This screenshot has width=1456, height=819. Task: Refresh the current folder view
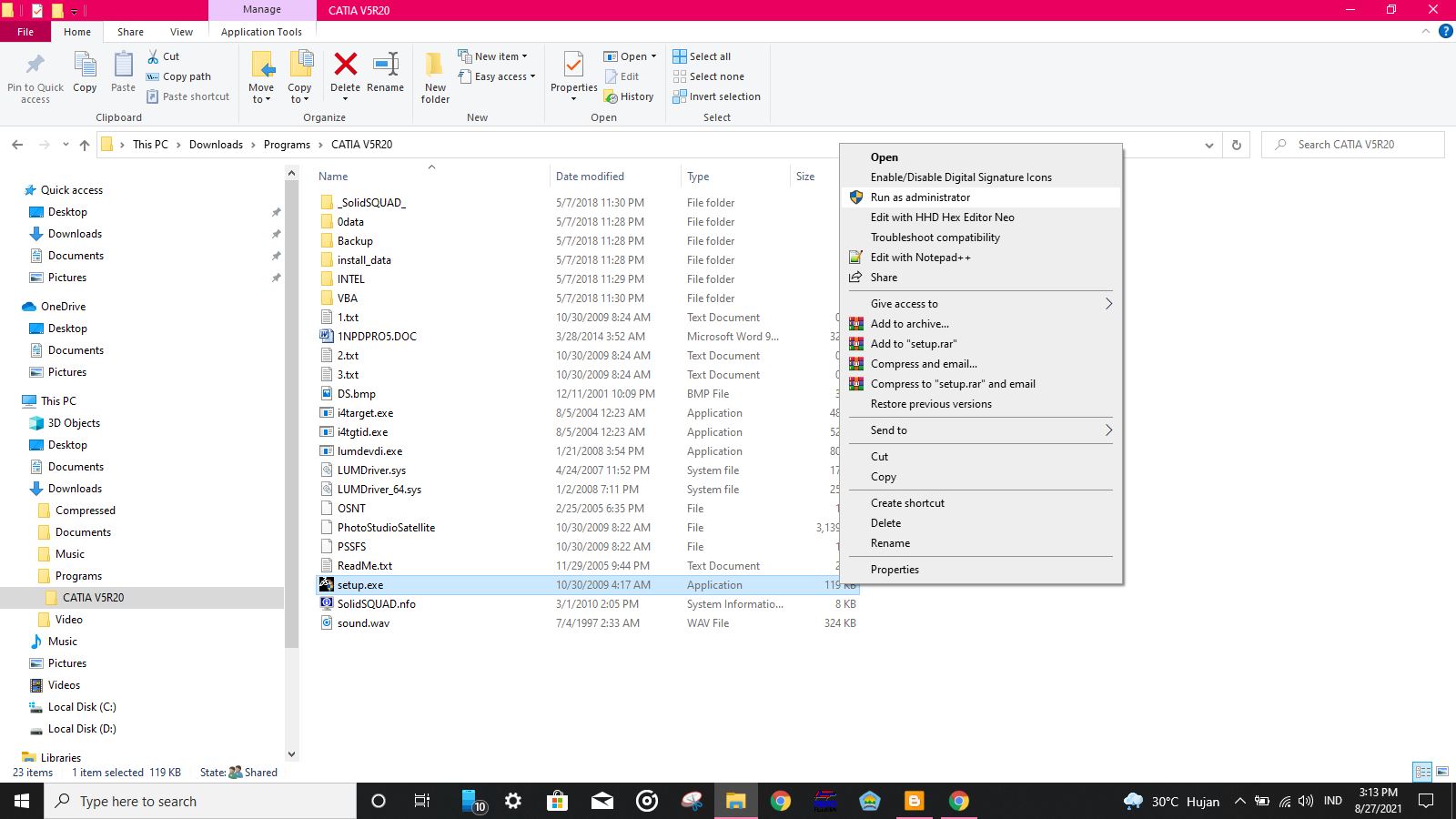[x=1236, y=145]
